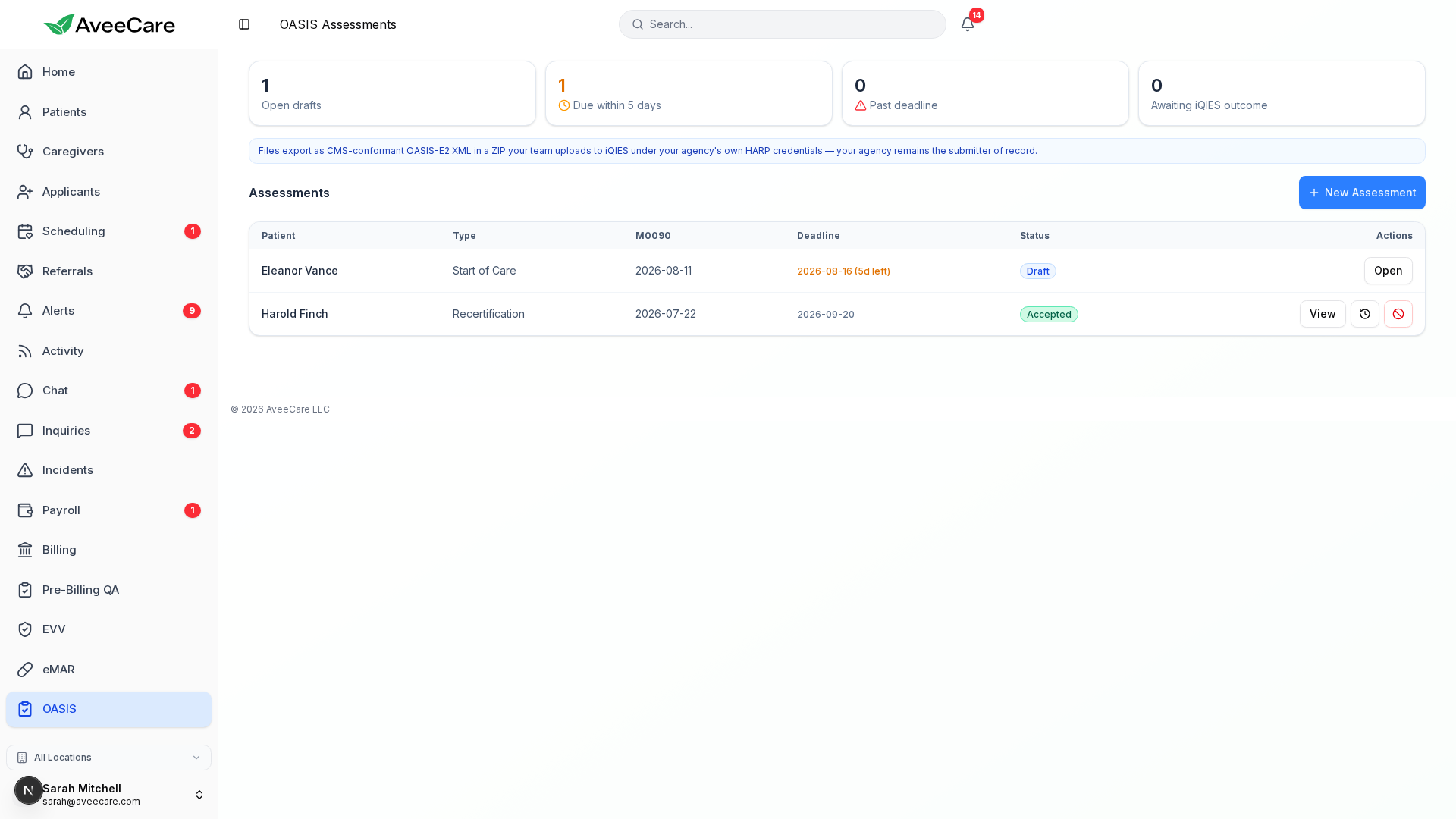The image size is (1456, 819).
Task: Select OASIS menu label
Action: pyautogui.click(x=59, y=709)
